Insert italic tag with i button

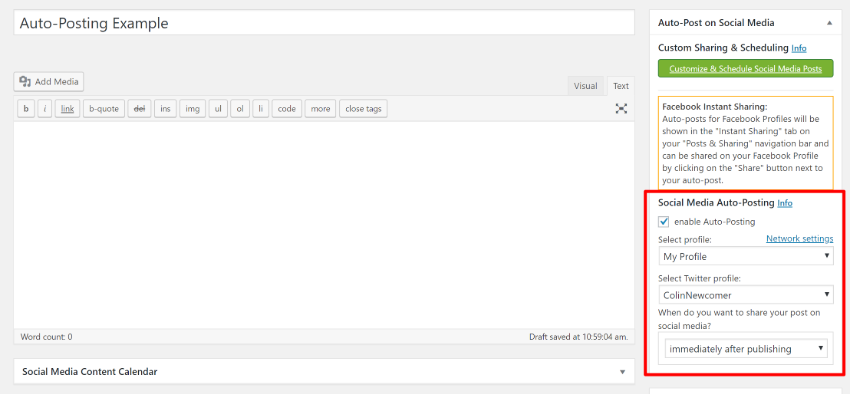tap(44, 109)
